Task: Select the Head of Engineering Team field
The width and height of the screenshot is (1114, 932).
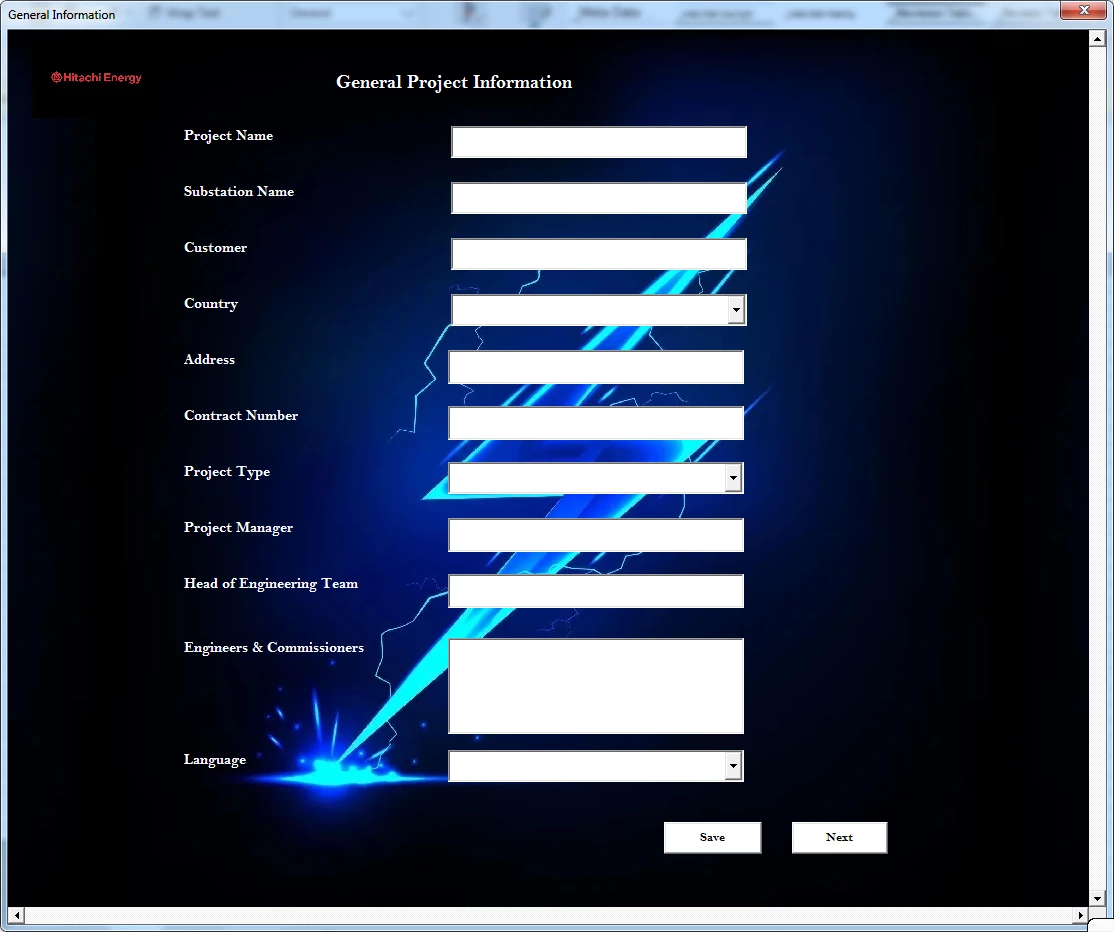Action: [x=596, y=591]
